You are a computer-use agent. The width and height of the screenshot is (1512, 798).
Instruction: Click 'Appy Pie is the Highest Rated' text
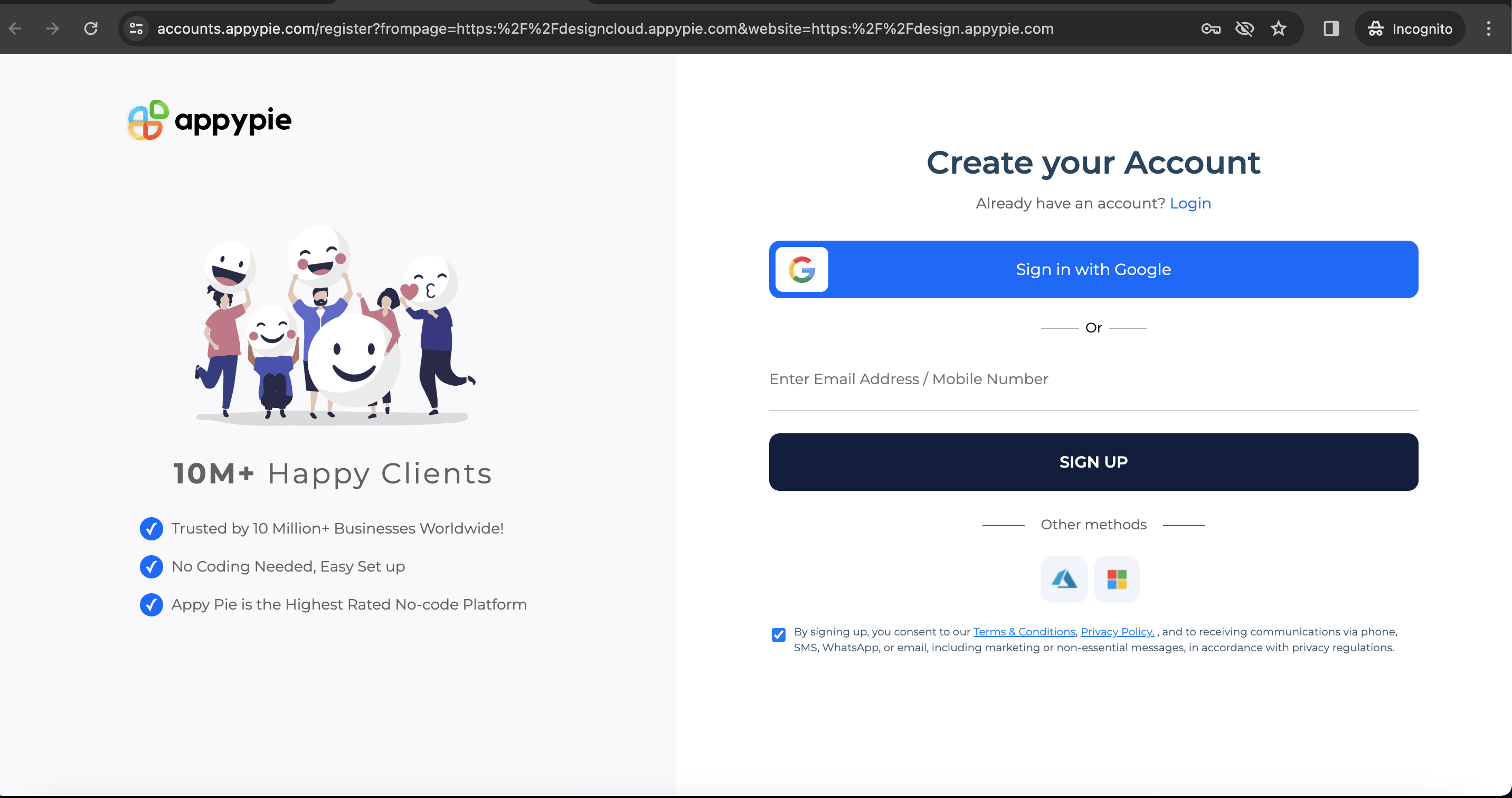point(349,604)
